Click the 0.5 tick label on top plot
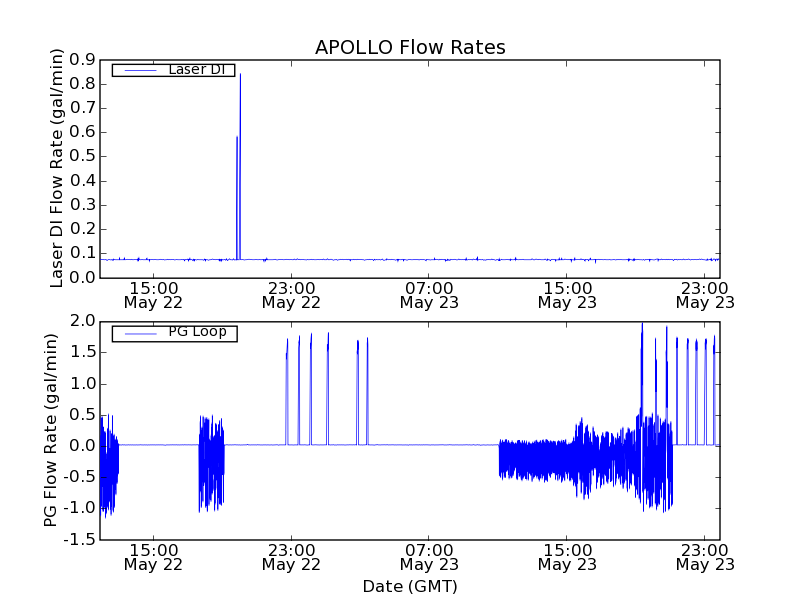800x600 pixels. (83, 157)
